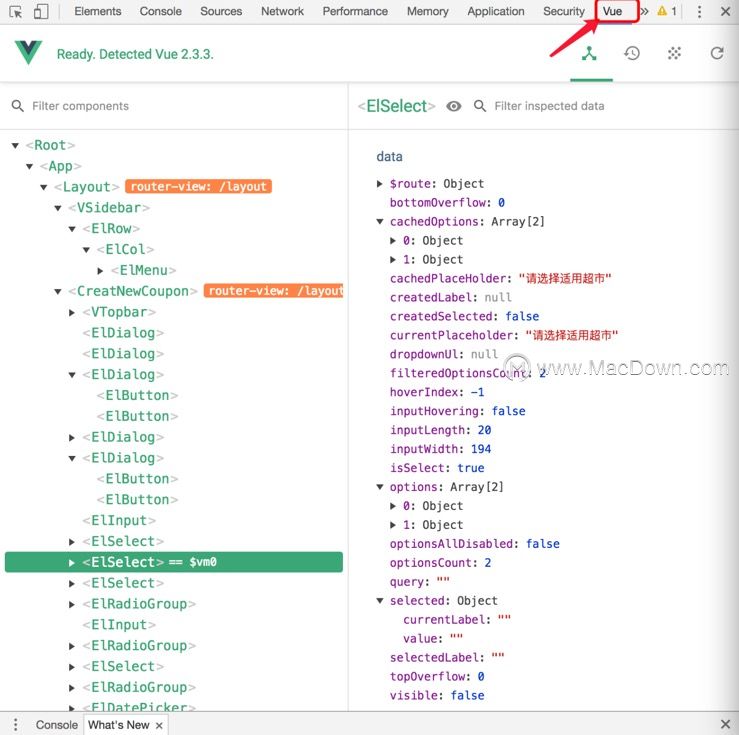
Task: Click the inputHovering: false row
Action: click(x=458, y=411)
